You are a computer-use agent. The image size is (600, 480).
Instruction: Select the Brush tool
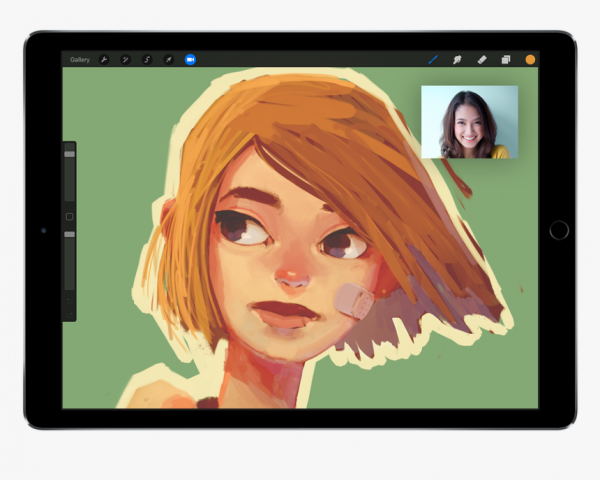433,60
